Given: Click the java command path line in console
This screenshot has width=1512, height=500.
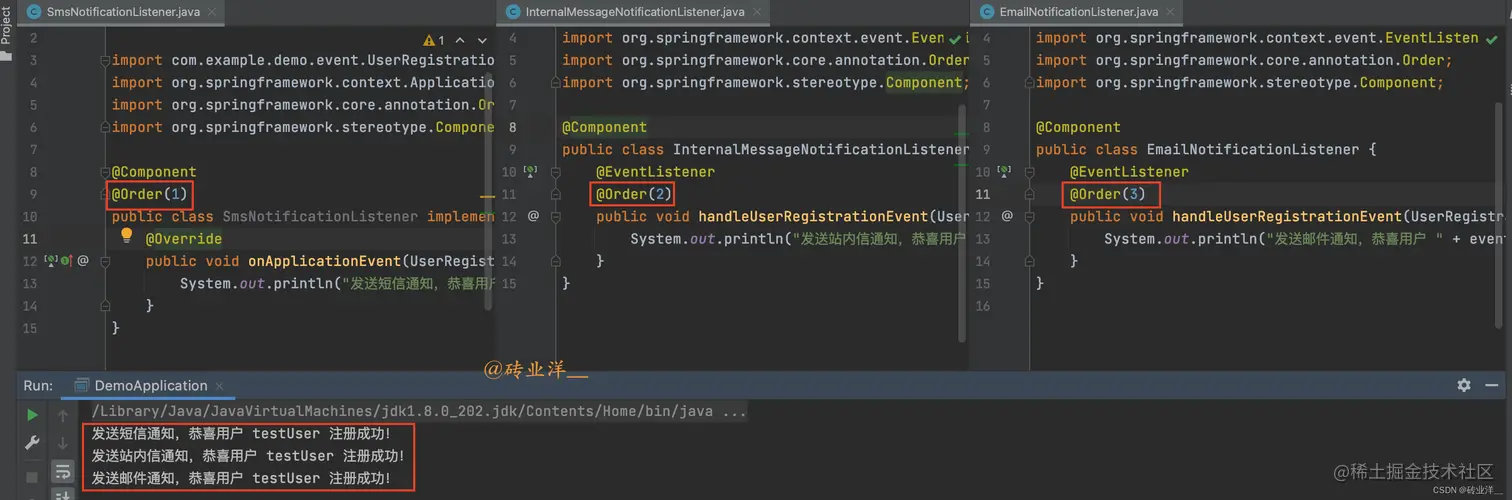Looking at the screenshot, I should [418, 411].
